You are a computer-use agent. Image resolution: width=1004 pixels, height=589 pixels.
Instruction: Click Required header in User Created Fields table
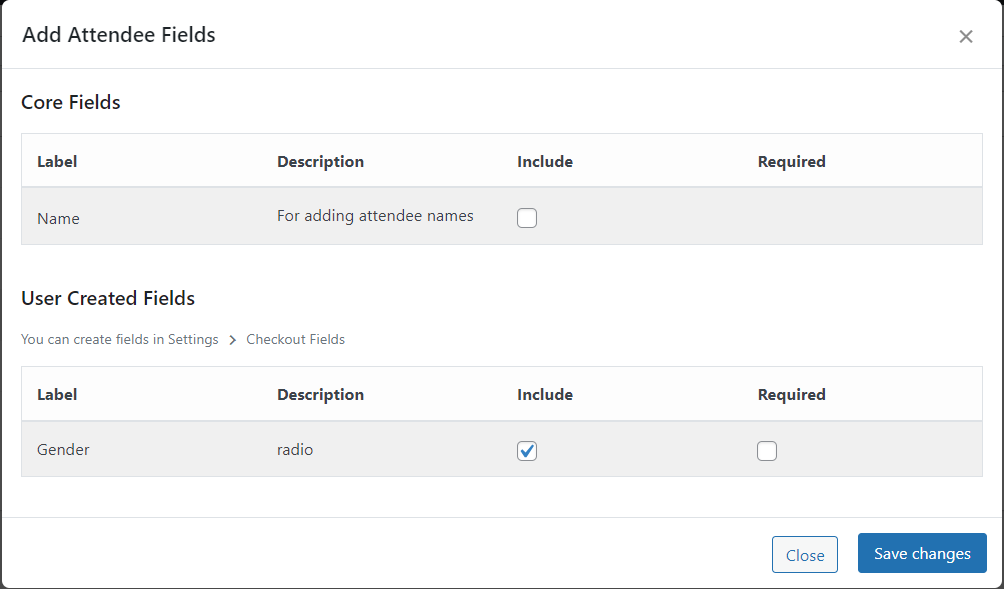coord(791,395)
